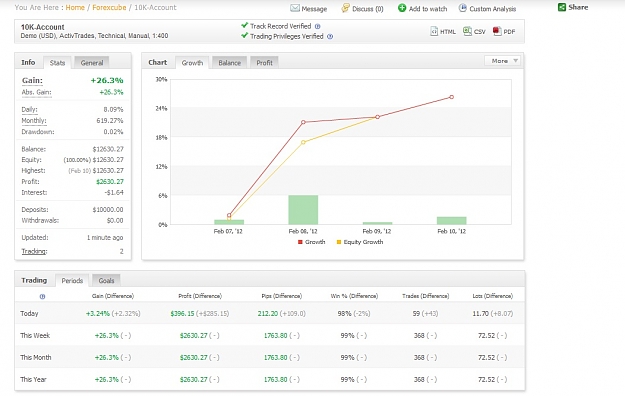Select the Growth chart tab

tap(192, 63)
